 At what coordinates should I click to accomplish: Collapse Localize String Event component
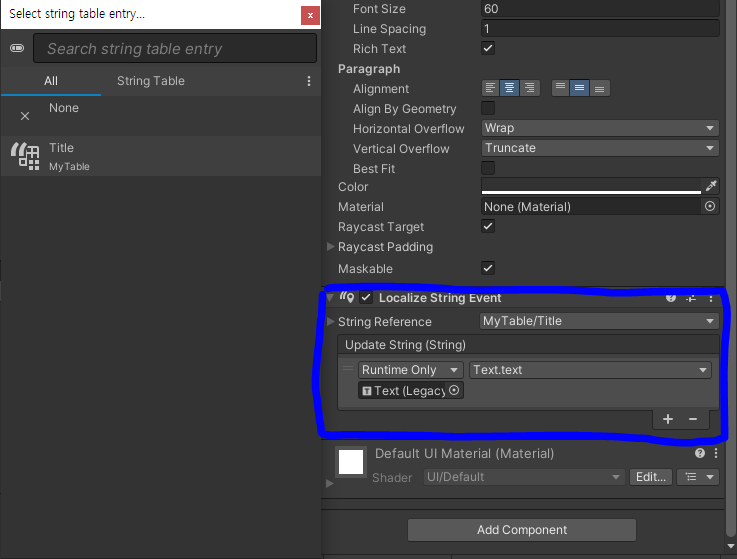coord(330,298)
